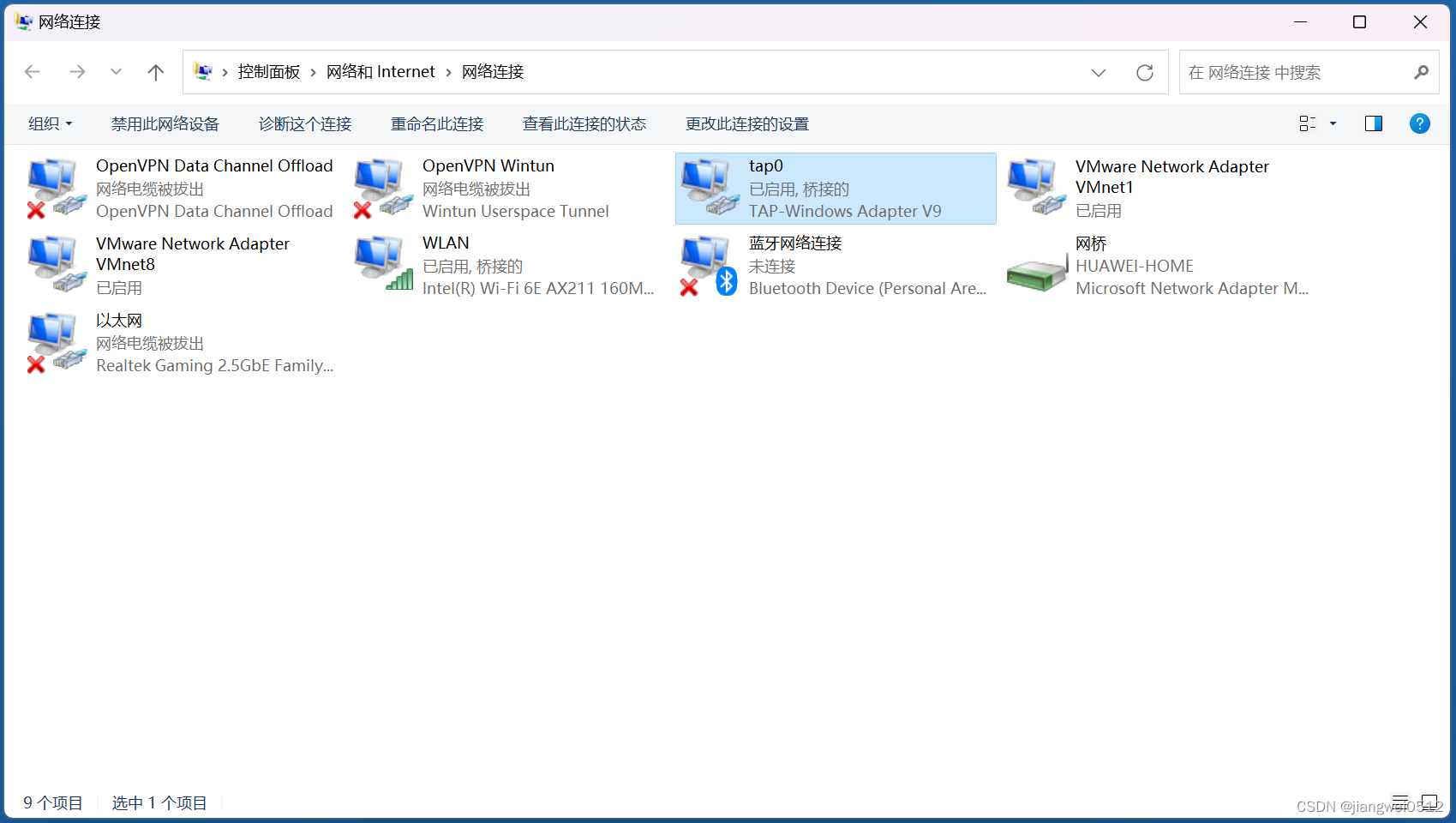Refresh the 网络连接 folder view
1456x823 pixels.
(1145, 73)
